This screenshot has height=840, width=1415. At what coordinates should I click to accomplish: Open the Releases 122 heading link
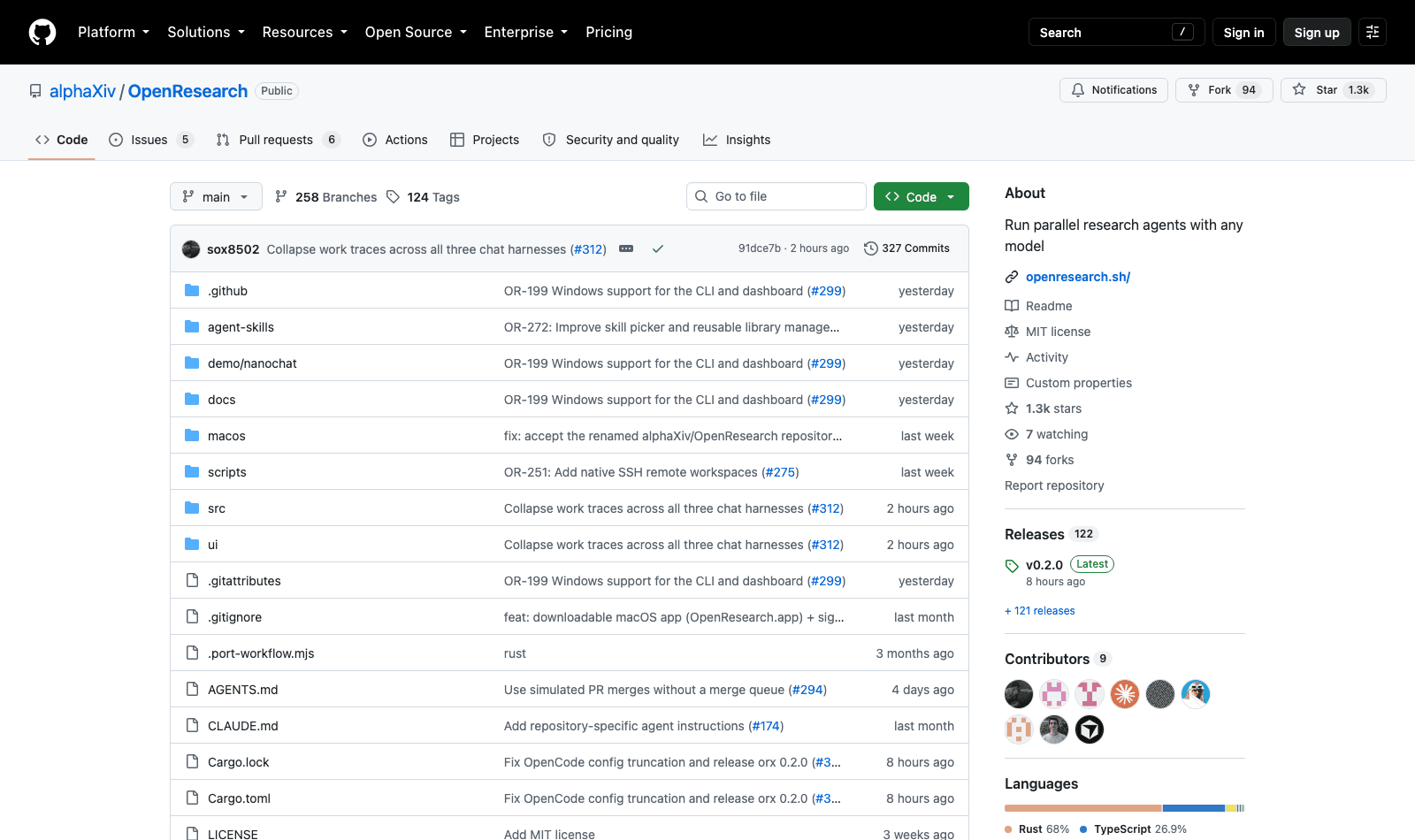click(x=1051, y=534)
